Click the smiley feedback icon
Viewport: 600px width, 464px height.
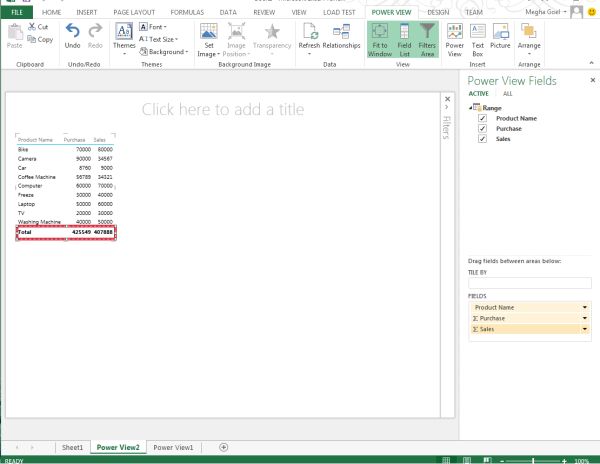(592, 12)
